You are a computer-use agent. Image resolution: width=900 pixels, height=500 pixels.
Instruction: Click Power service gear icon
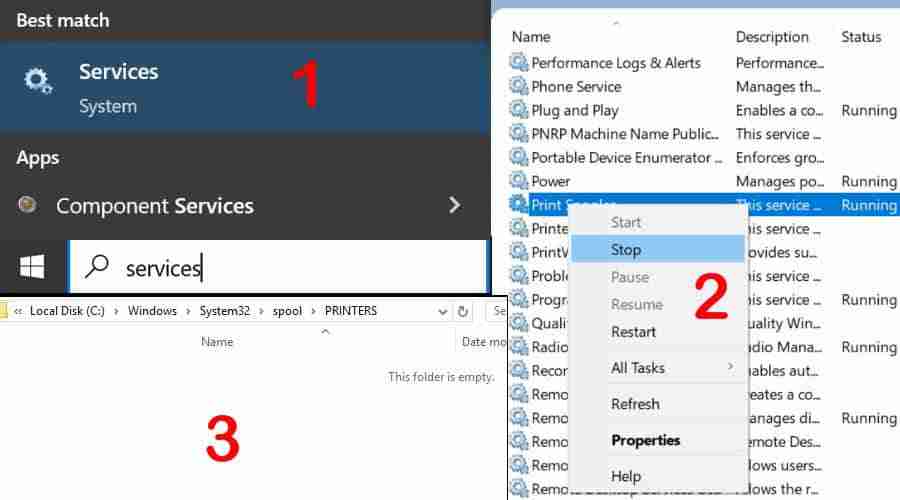point(519,181)
